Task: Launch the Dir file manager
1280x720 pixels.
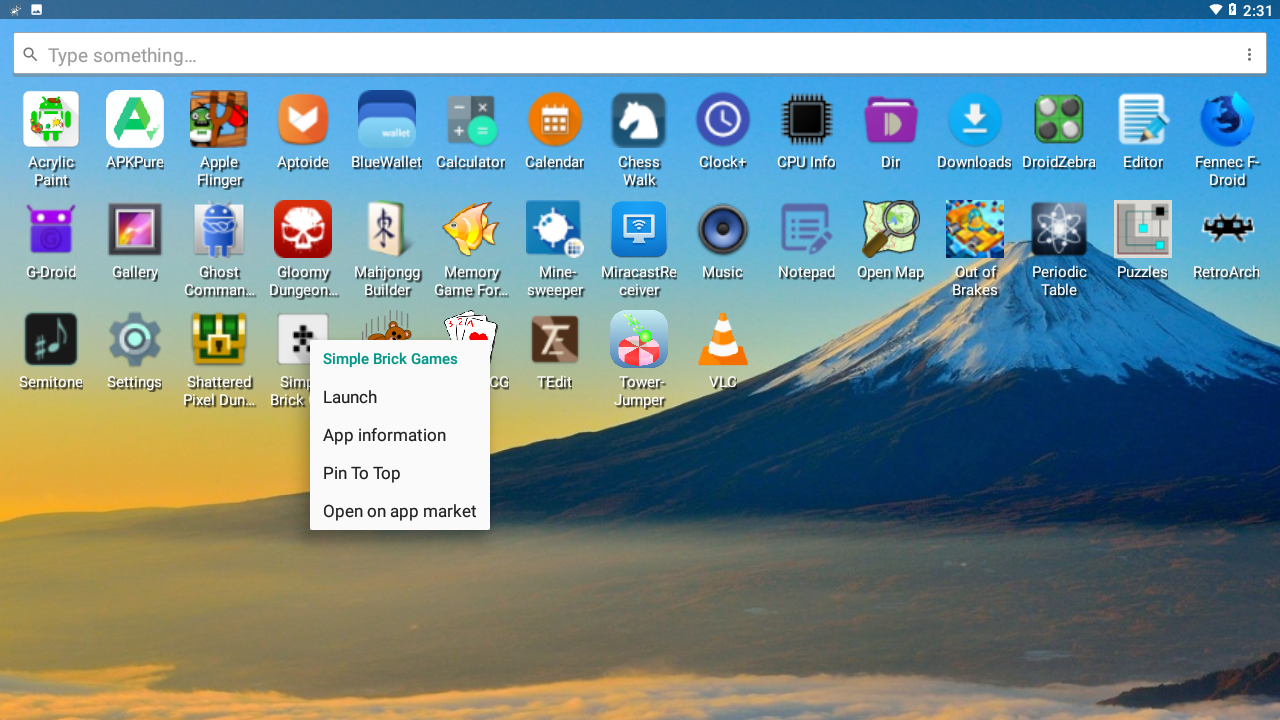Action: tap(891, 120)
